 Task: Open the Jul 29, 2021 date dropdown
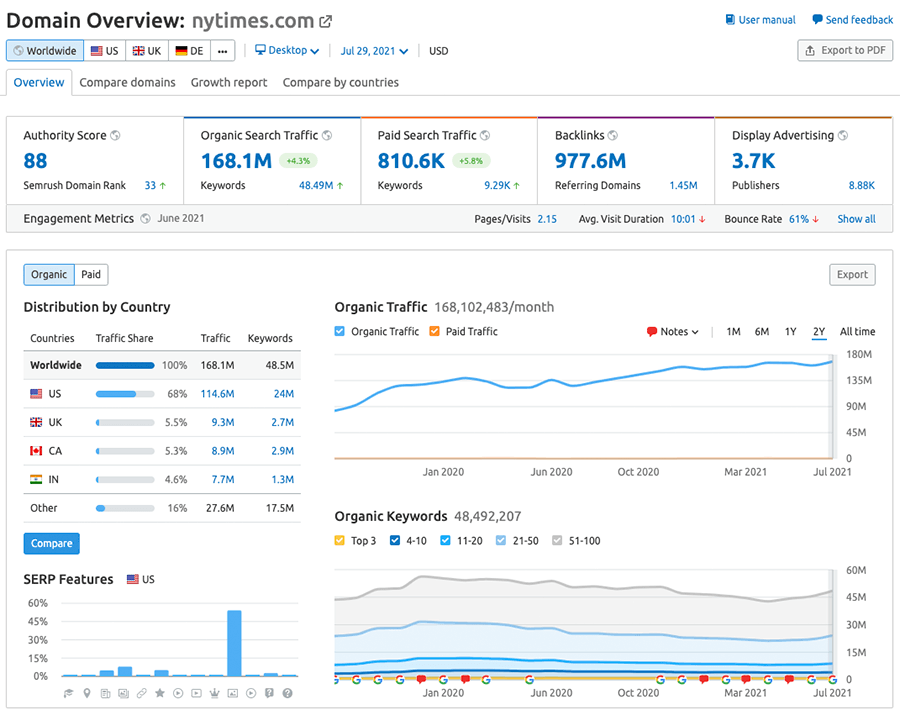point(374,51)
